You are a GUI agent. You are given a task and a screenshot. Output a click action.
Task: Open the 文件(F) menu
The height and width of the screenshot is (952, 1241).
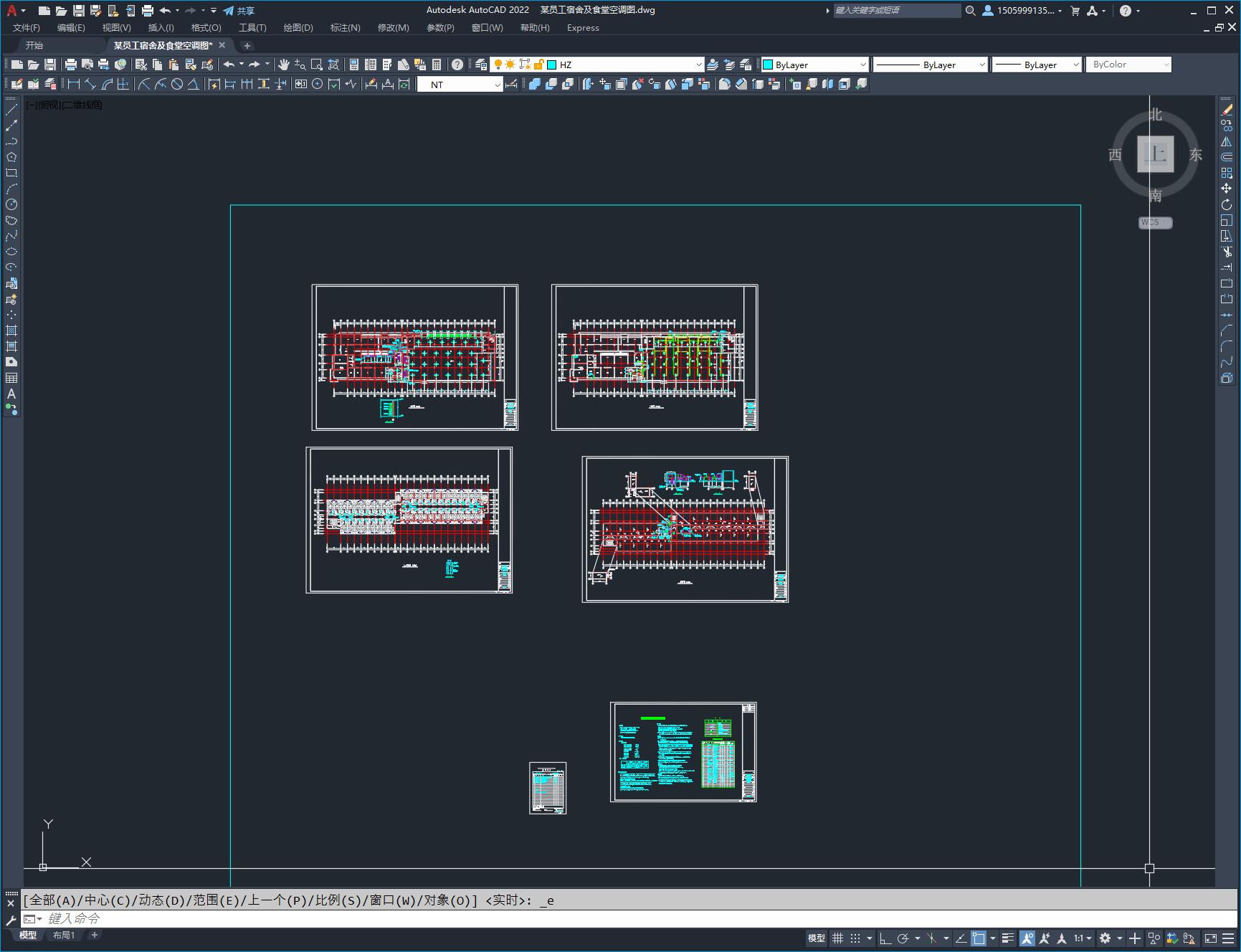click(x=27, y=28)
